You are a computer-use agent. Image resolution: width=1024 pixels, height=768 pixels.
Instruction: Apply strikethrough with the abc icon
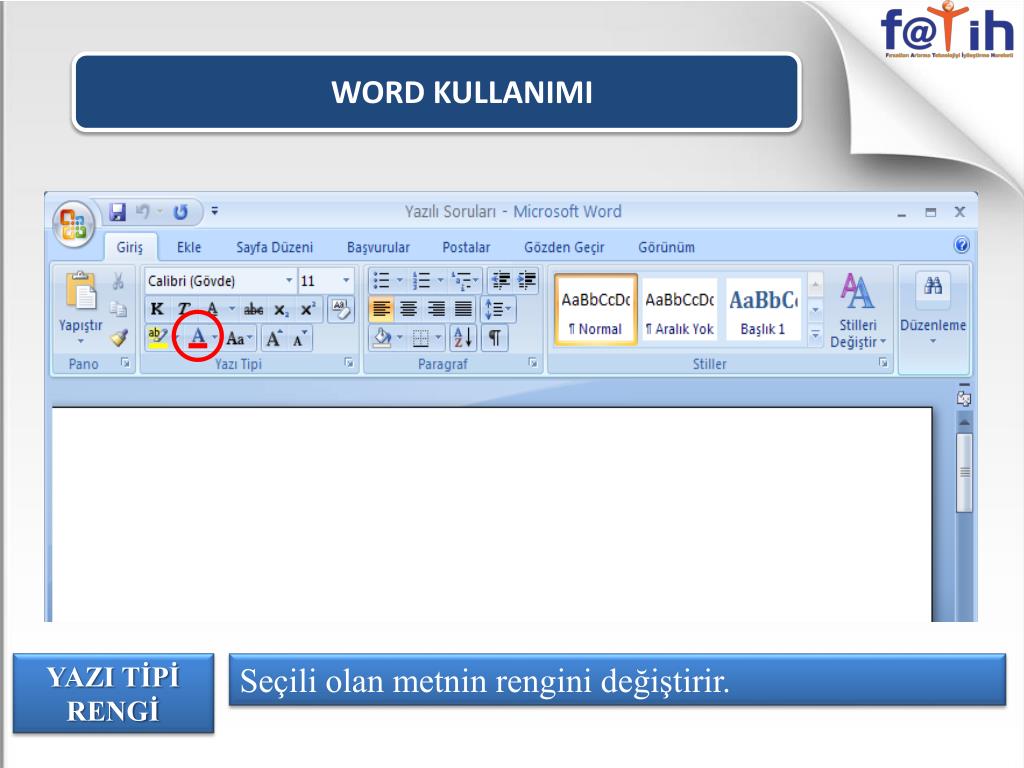coord(253,310)
